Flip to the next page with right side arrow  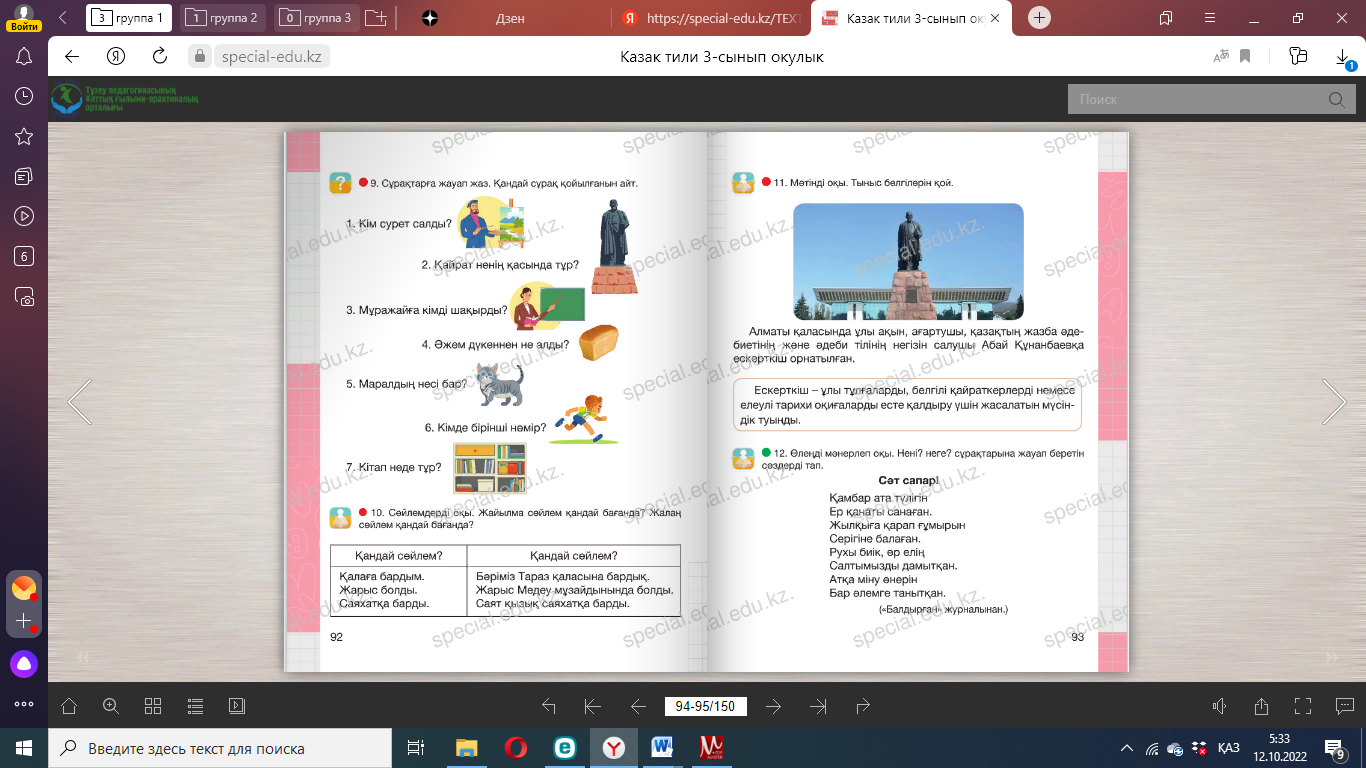(x=1334, y=401)
